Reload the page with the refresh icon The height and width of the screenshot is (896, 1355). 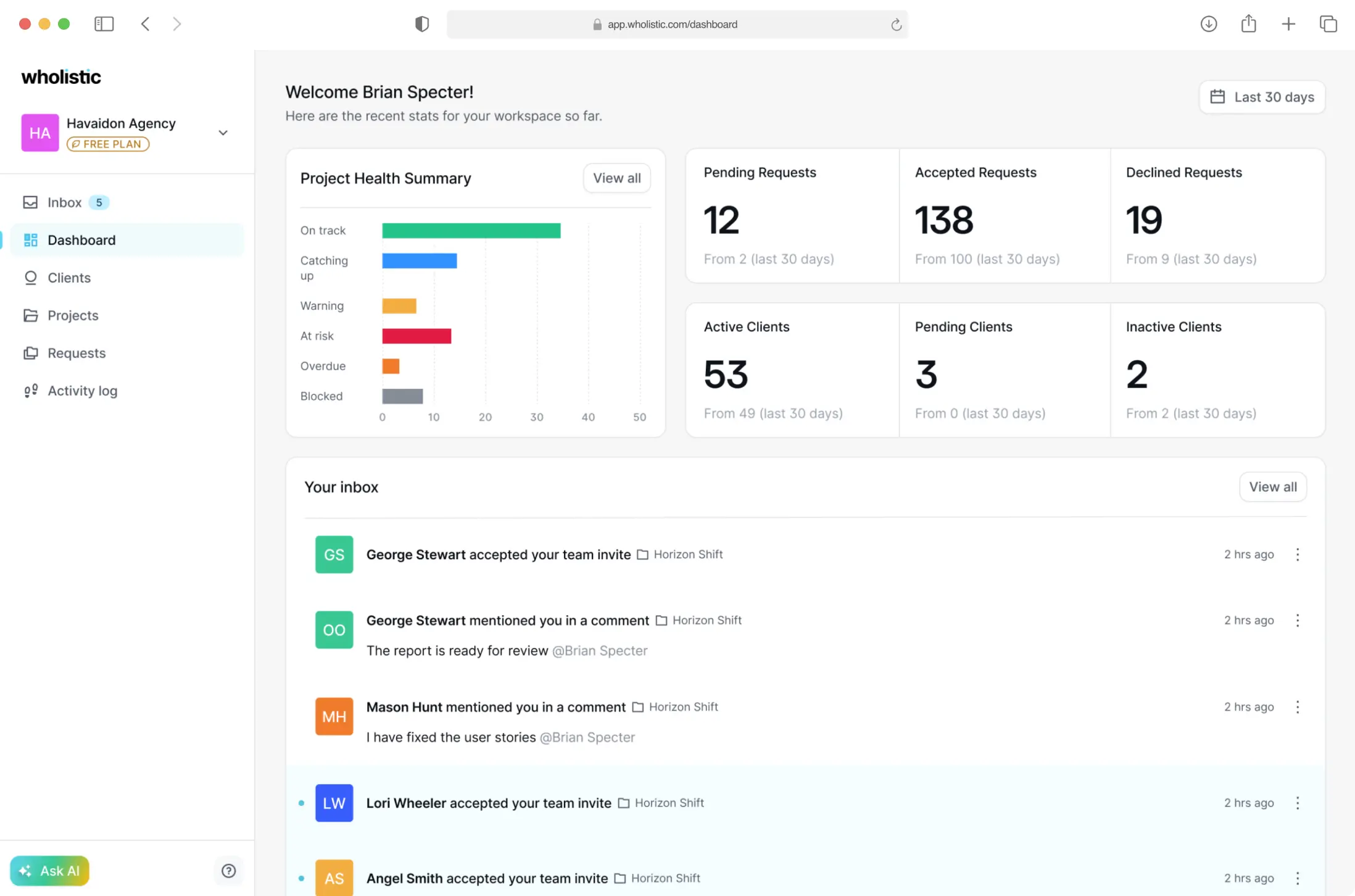click(896, 25)
